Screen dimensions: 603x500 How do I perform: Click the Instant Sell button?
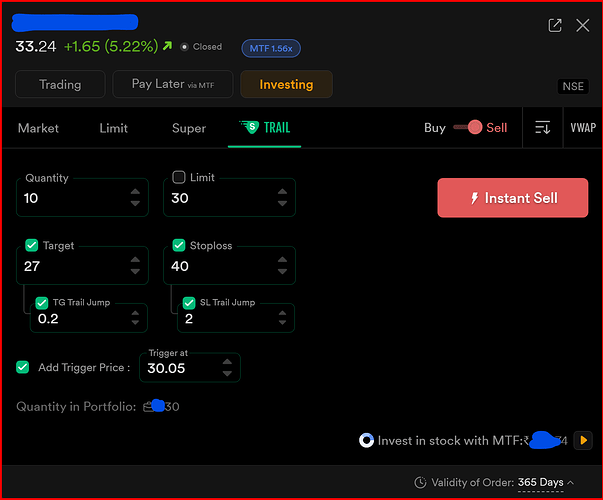click(x=513, y=198)
